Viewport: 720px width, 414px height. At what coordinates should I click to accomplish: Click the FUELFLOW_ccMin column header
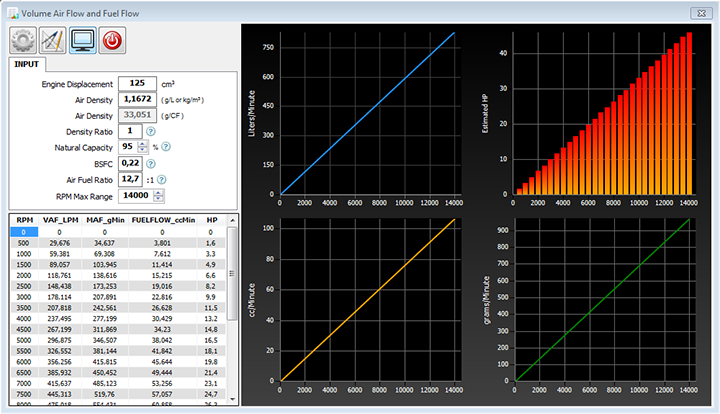pos(163,220)
